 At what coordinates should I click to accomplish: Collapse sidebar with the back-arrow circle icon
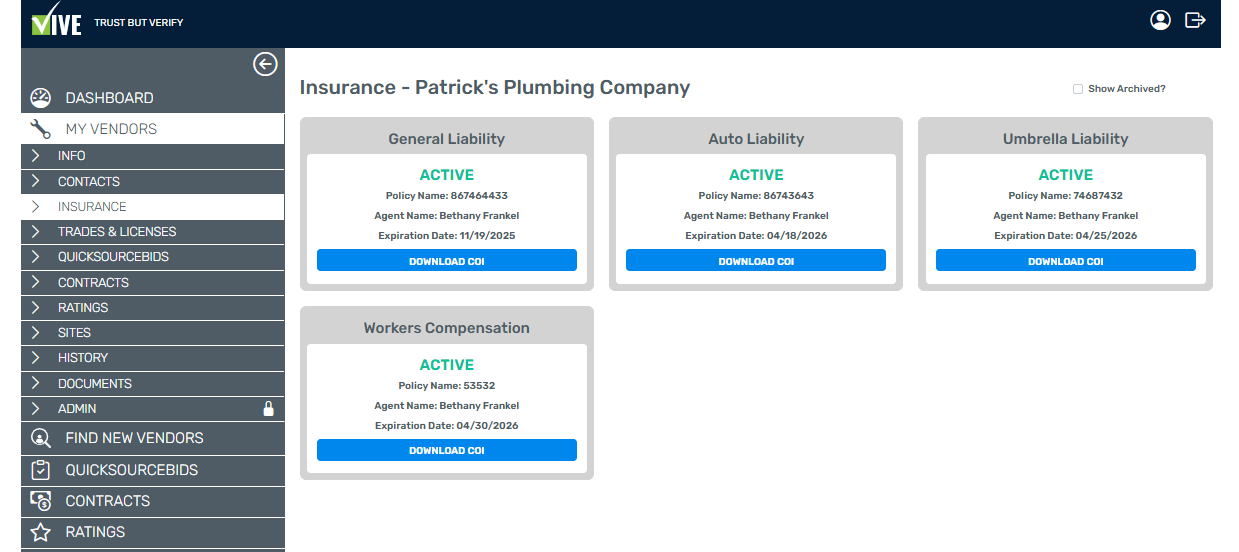point(265,64)
